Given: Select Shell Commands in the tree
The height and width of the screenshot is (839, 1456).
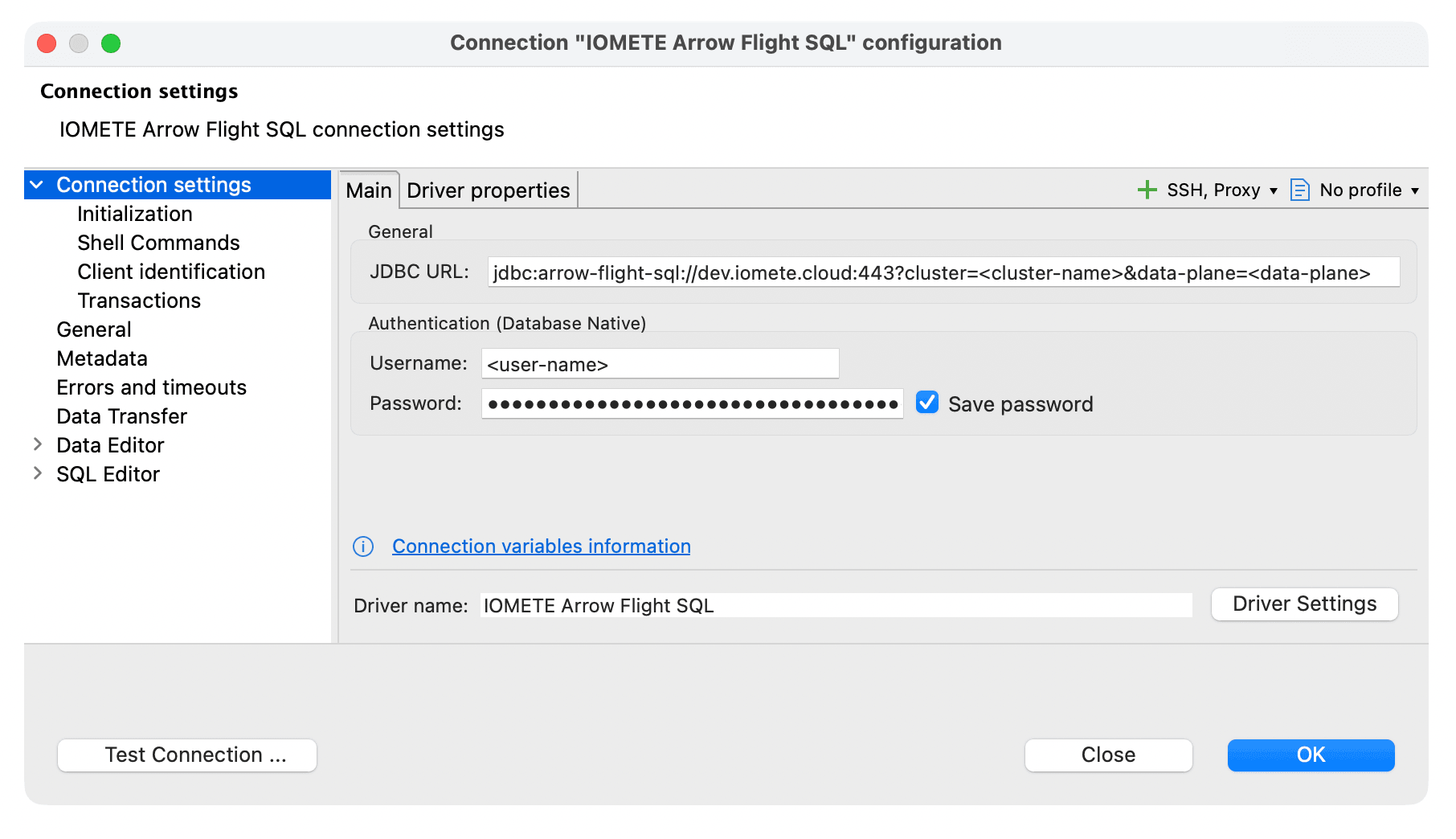Looking at the screenshot, I should click(158, 243).
